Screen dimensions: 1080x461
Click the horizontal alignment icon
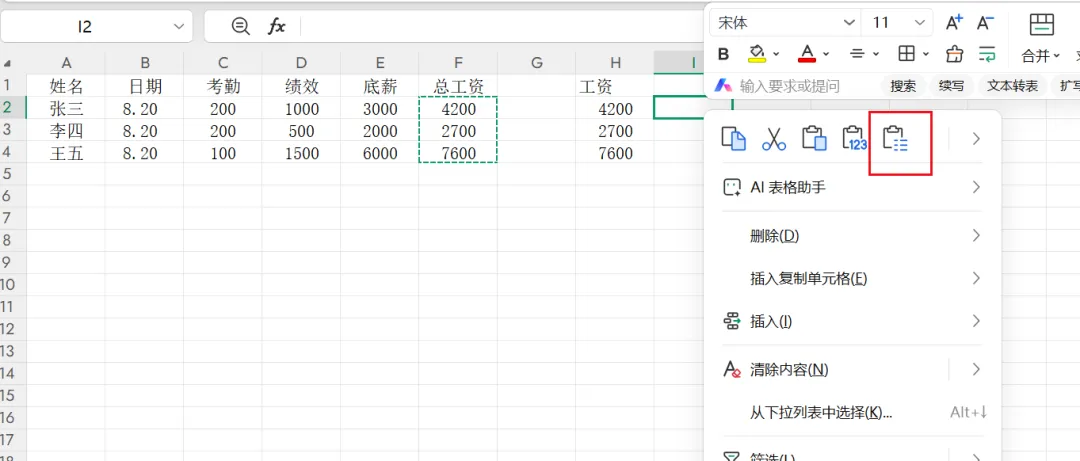(858, 53)
